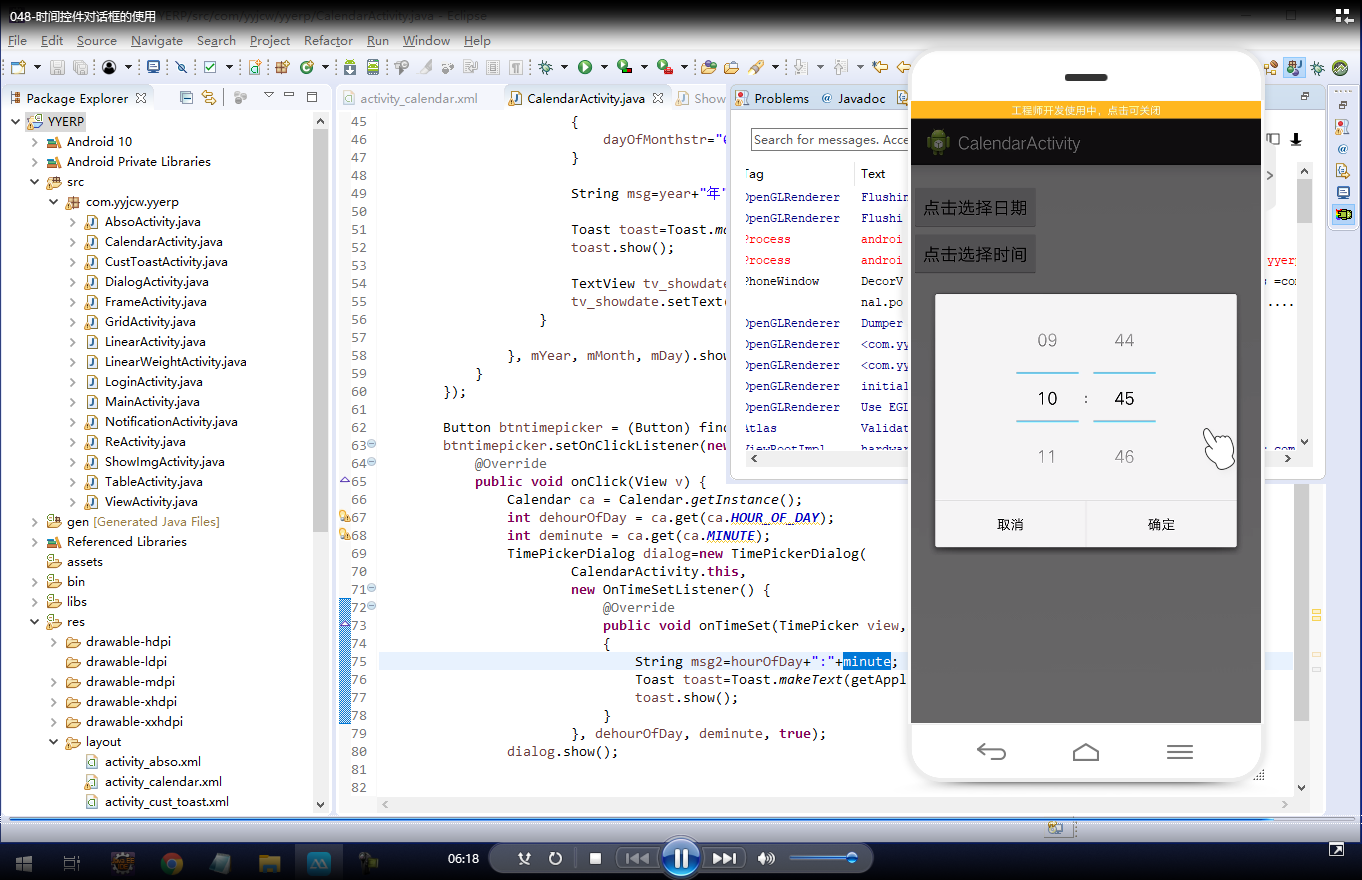Open the Android Virtual Device Manager
The height and width of the screenshot is (880, 1362).
(373, 67)
